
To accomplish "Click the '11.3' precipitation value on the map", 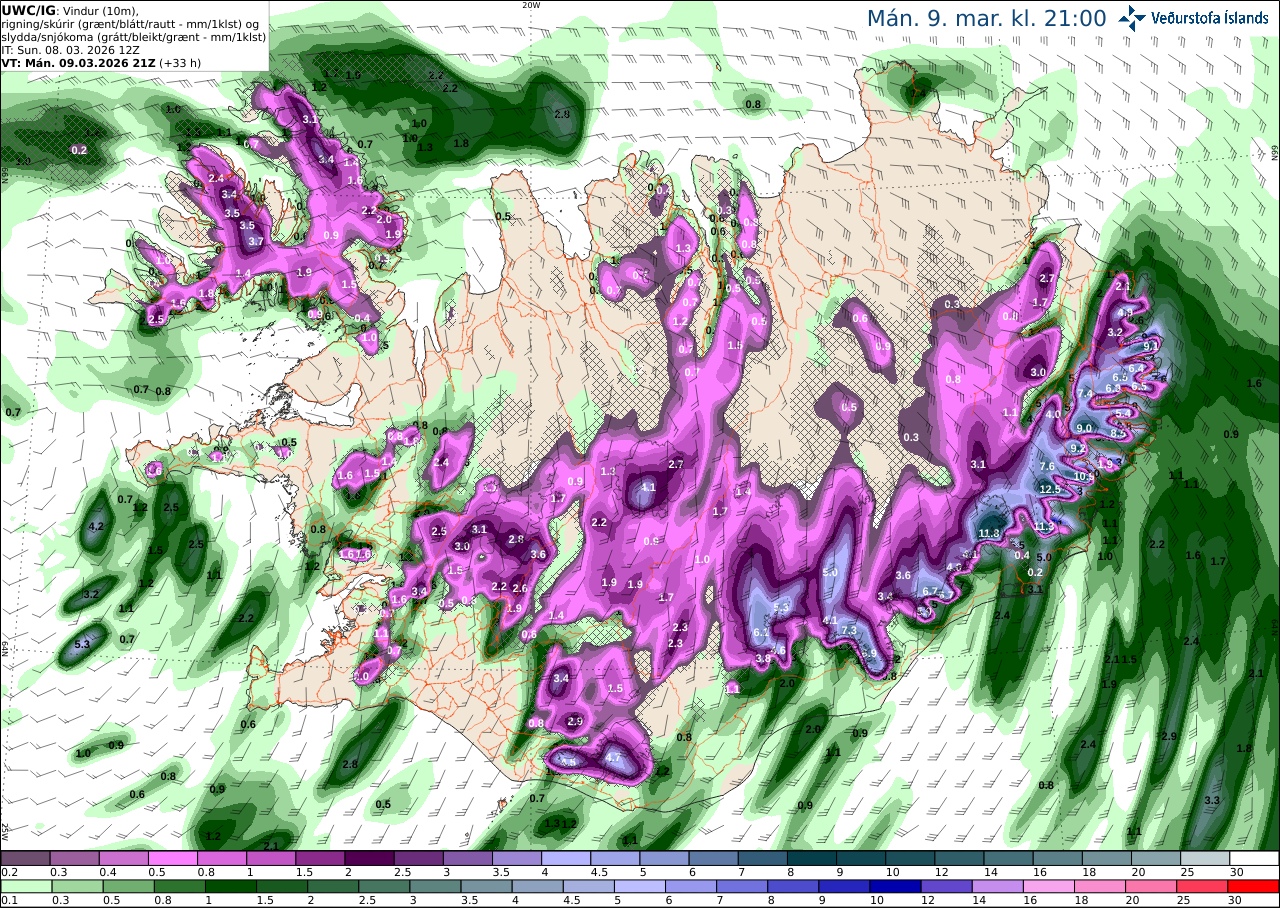I will (1044, 526).
